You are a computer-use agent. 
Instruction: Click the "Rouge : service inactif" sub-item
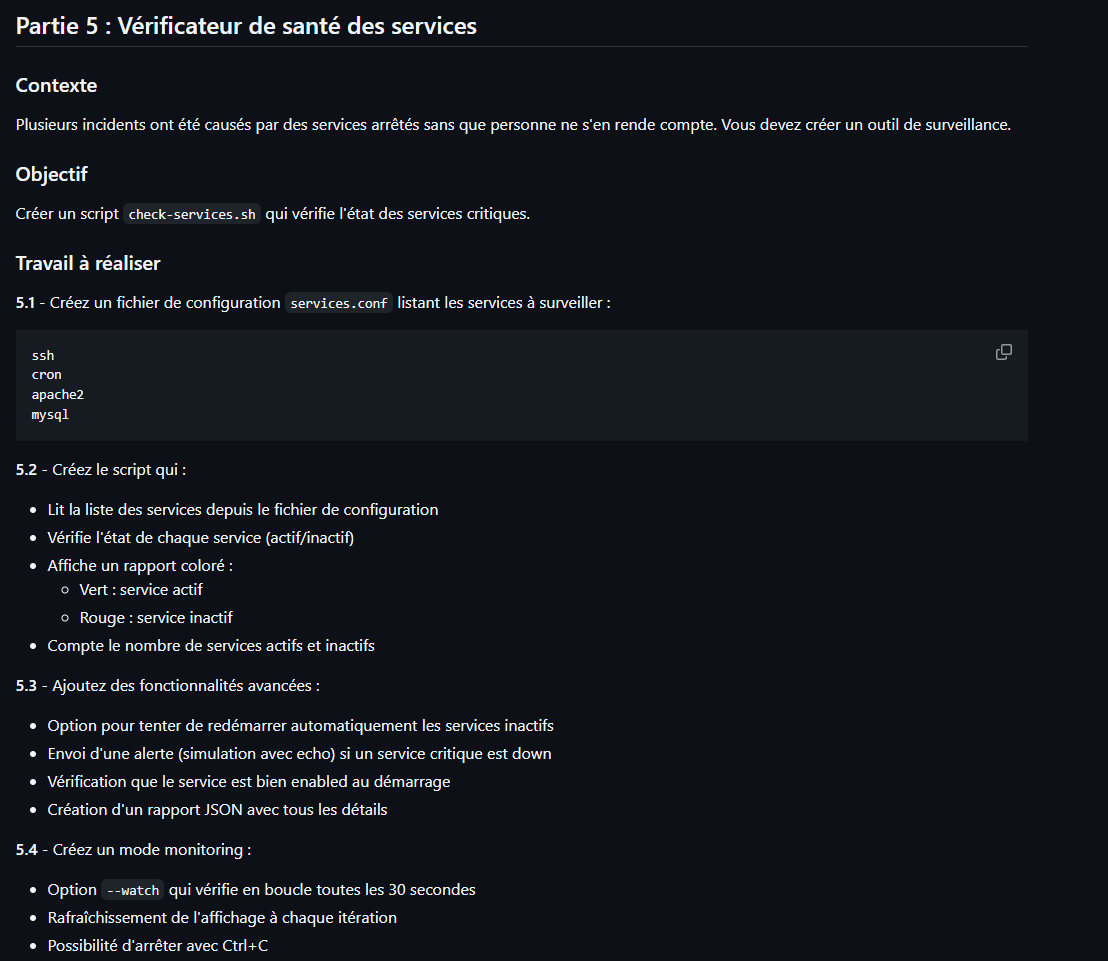pos(156,618)
